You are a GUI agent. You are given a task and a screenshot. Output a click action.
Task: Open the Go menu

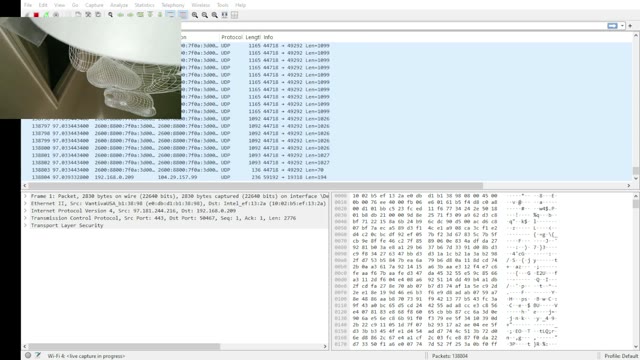pyautogui.click(x=75, y=5)
